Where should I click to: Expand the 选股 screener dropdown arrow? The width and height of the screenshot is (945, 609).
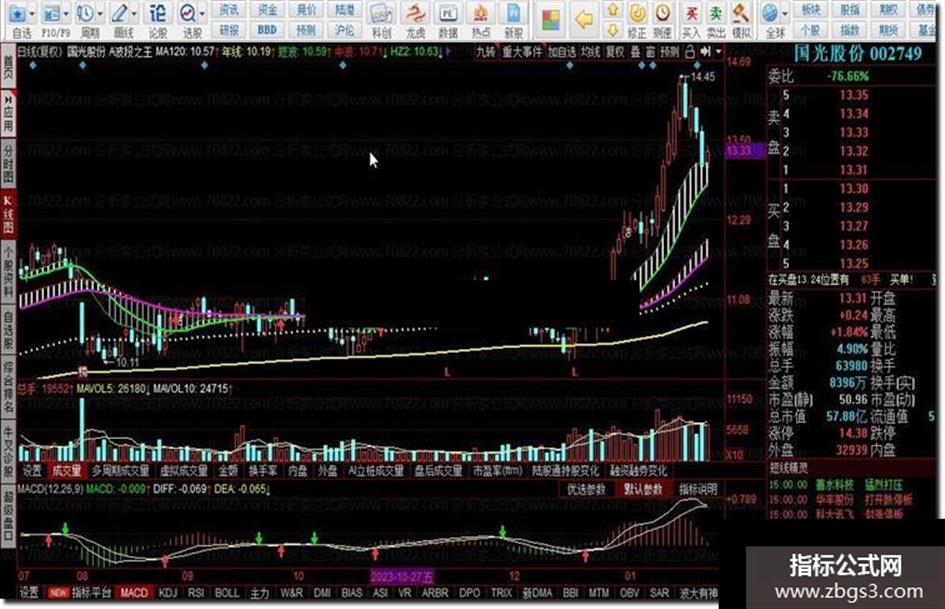[202, 14]
